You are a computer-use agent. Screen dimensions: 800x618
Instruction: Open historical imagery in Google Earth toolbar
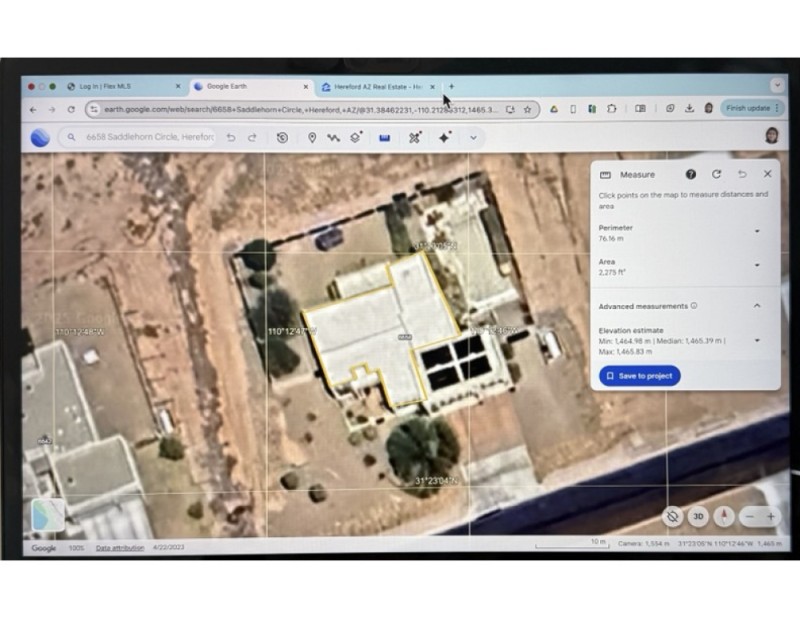(x=283, y=139)
